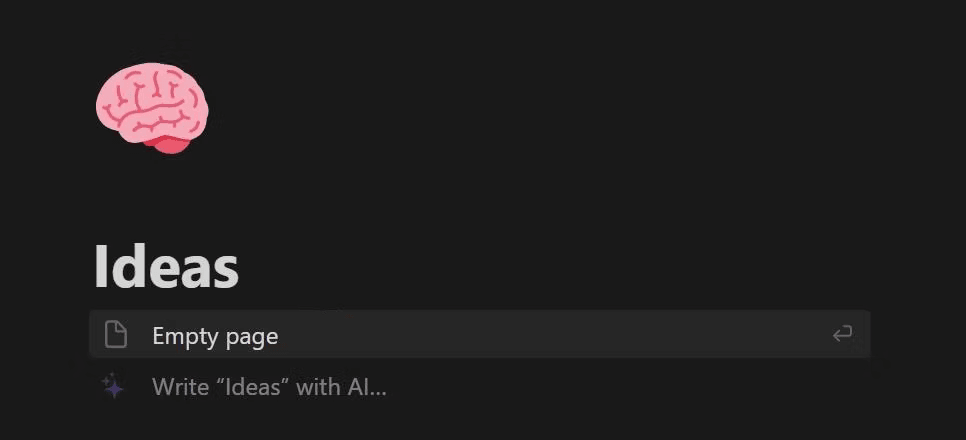Change the pink brain page emoji
Screen dimensions: 966x440
click(x=152, y=107)
